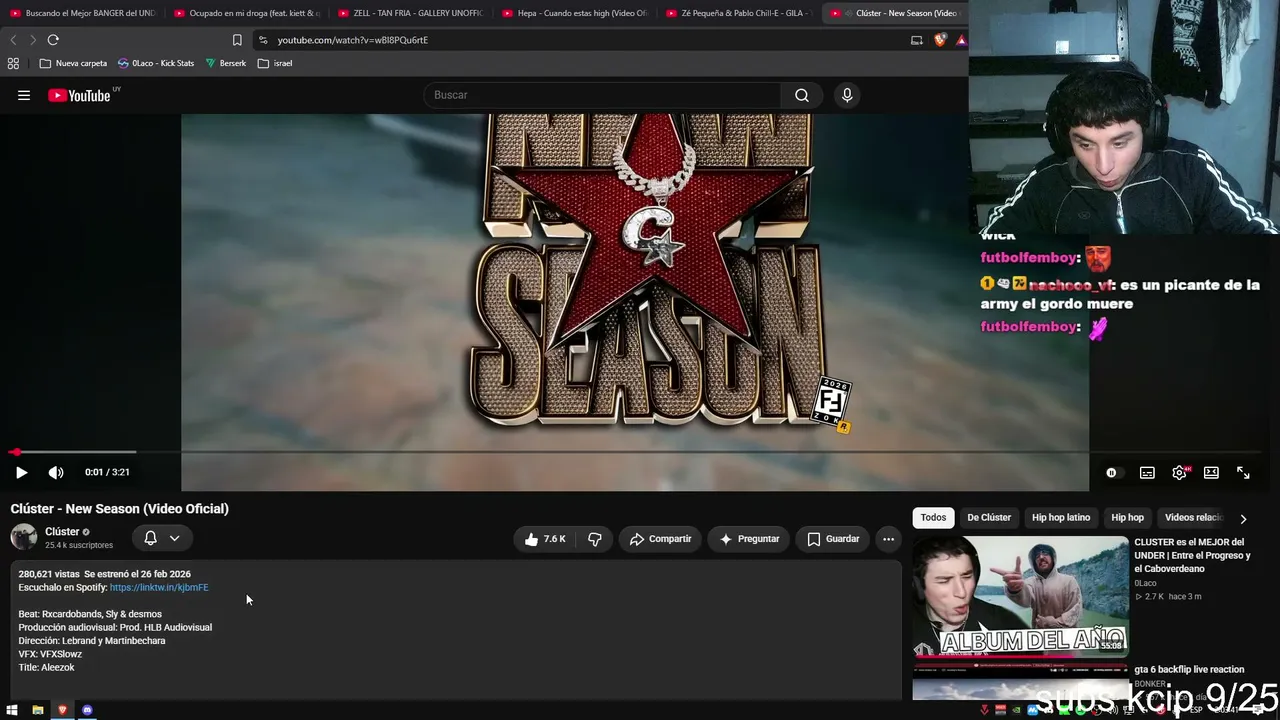Like the video with 7.6 K likes
Viewport: 1280px width, 720px height.
pyautogui.click(x=545, y=539)
